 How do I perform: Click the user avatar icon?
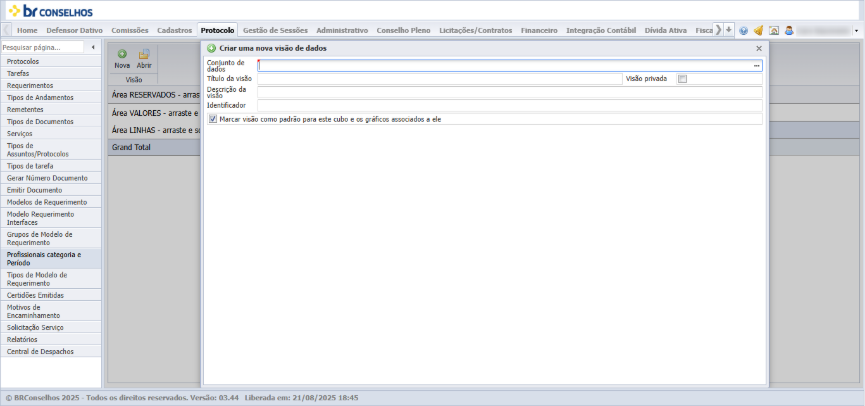click(789, 31)
